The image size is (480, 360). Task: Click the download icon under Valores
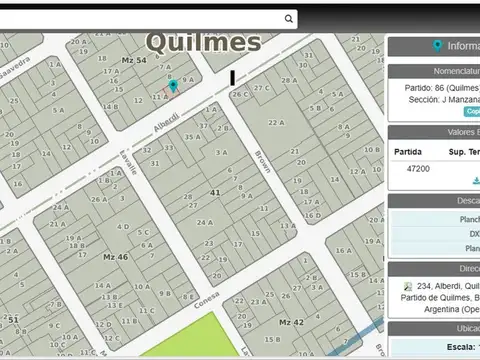(476, 181)
